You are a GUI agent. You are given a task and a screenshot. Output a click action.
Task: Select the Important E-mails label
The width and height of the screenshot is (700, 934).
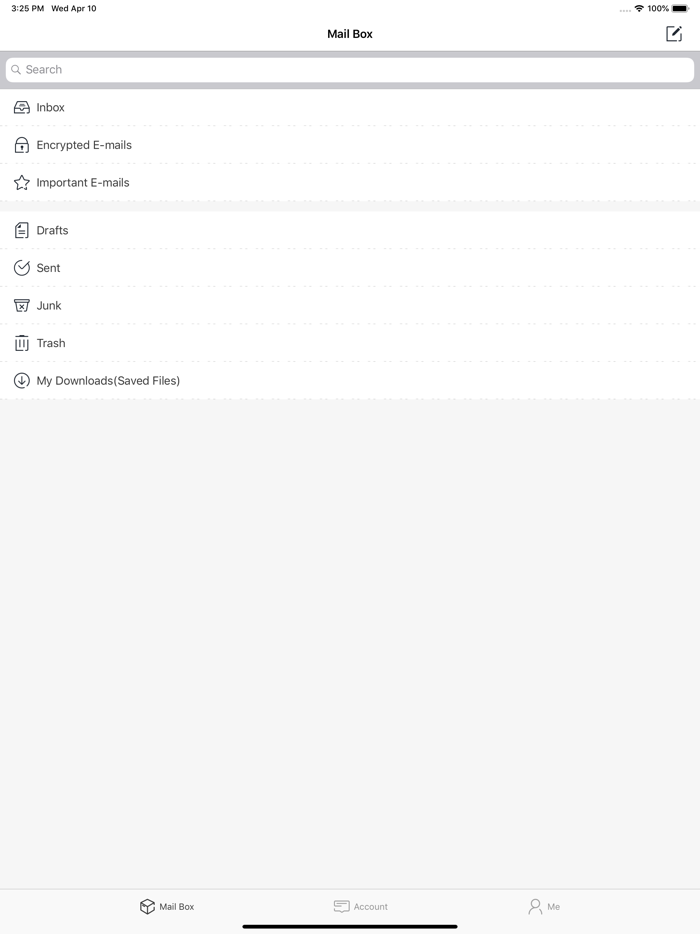[x=83, y=183]
